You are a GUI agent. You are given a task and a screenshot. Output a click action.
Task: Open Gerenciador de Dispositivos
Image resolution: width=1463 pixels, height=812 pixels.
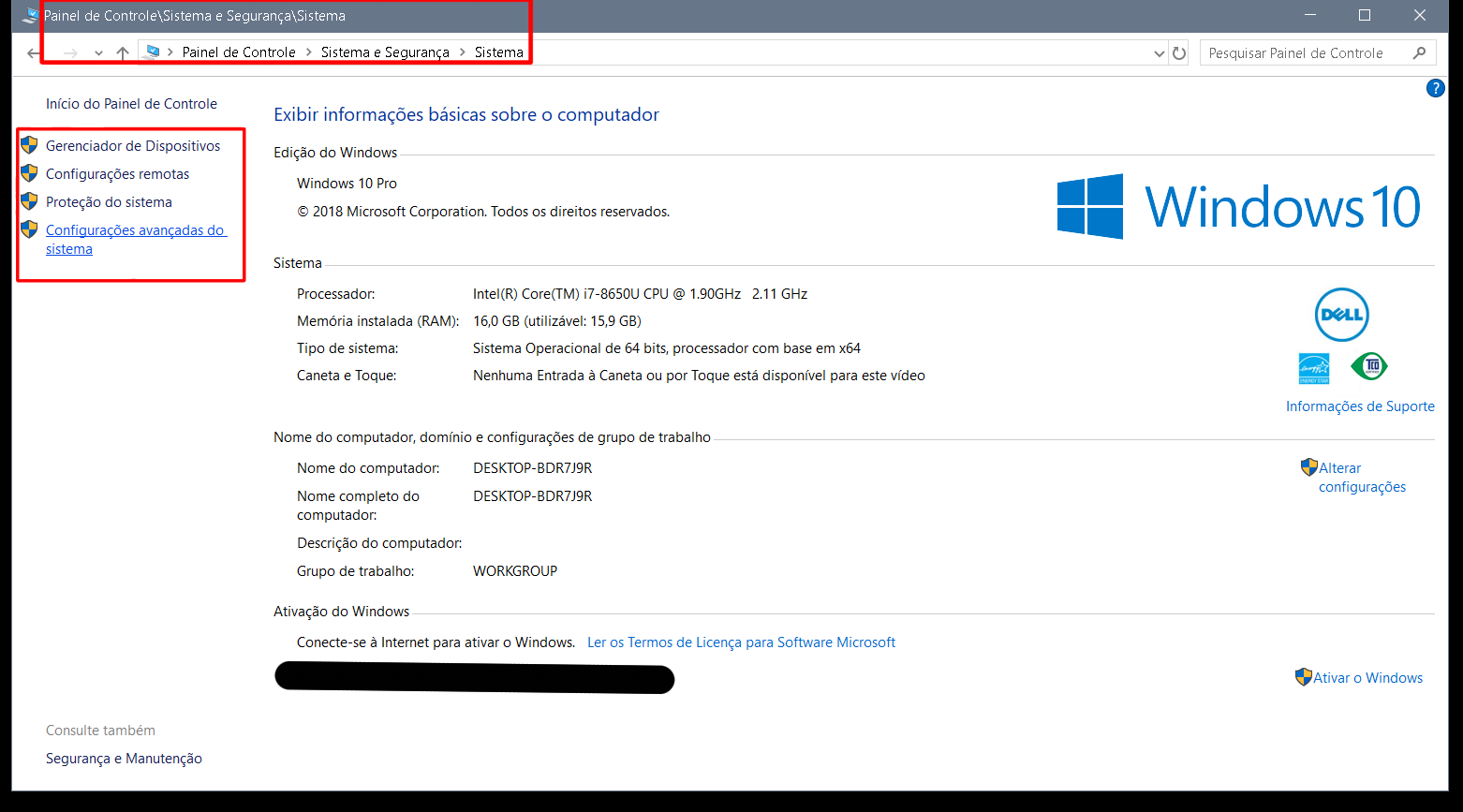133,146
